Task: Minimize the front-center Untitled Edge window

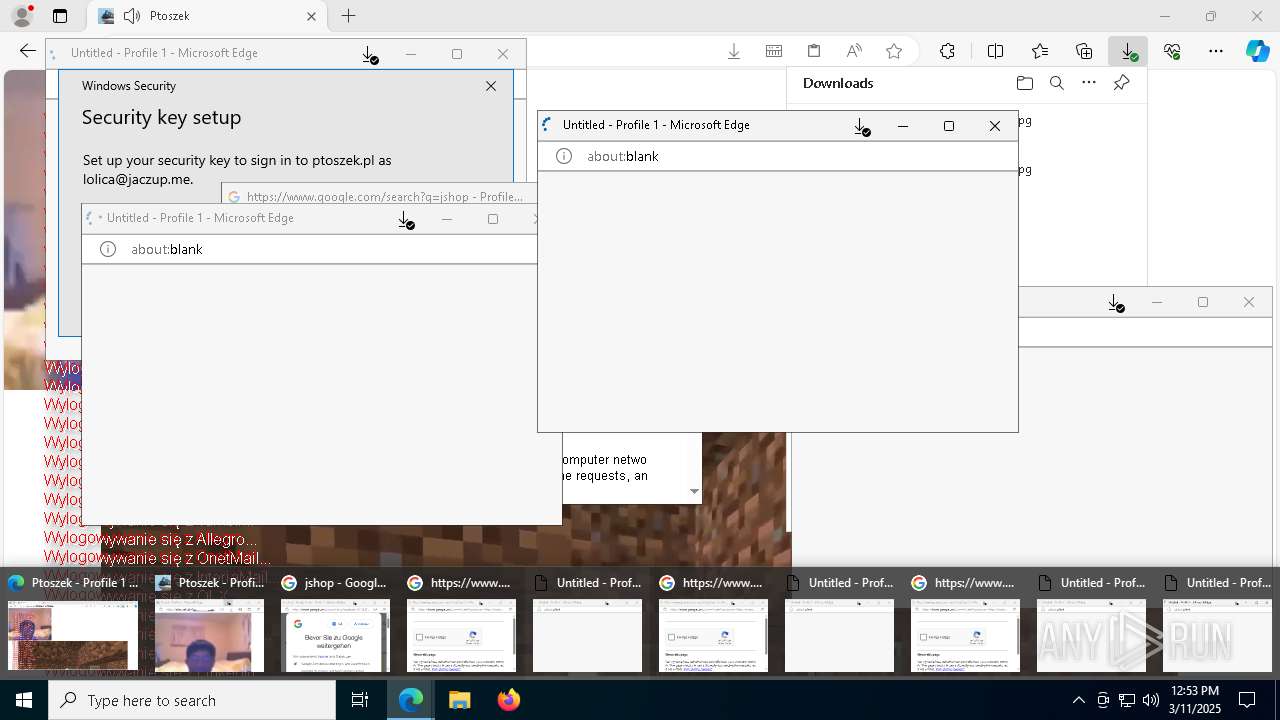Action: pyautogui.click(x=903, y=125)
